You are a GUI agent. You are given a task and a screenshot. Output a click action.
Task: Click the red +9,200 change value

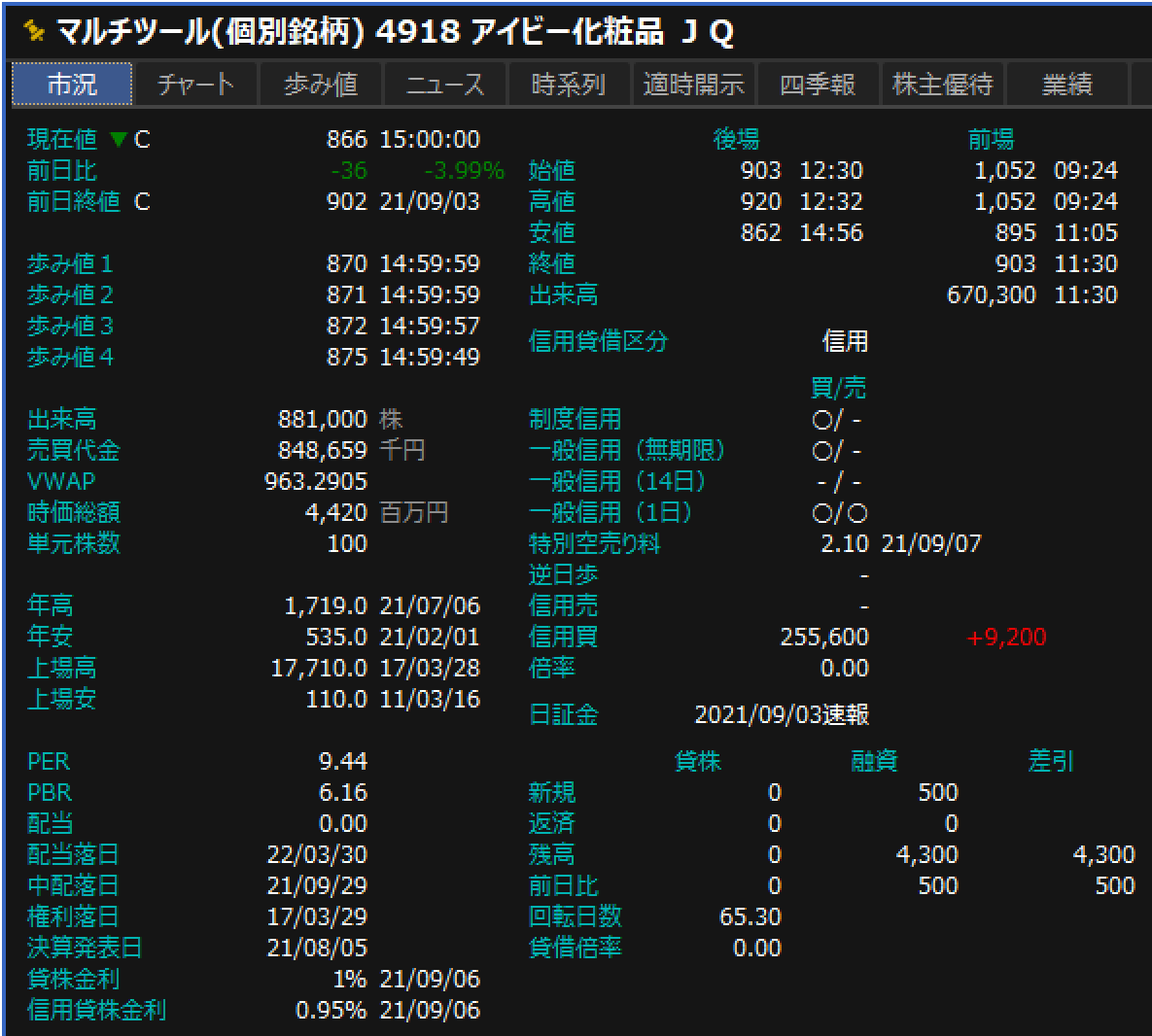pos(1006,637)
